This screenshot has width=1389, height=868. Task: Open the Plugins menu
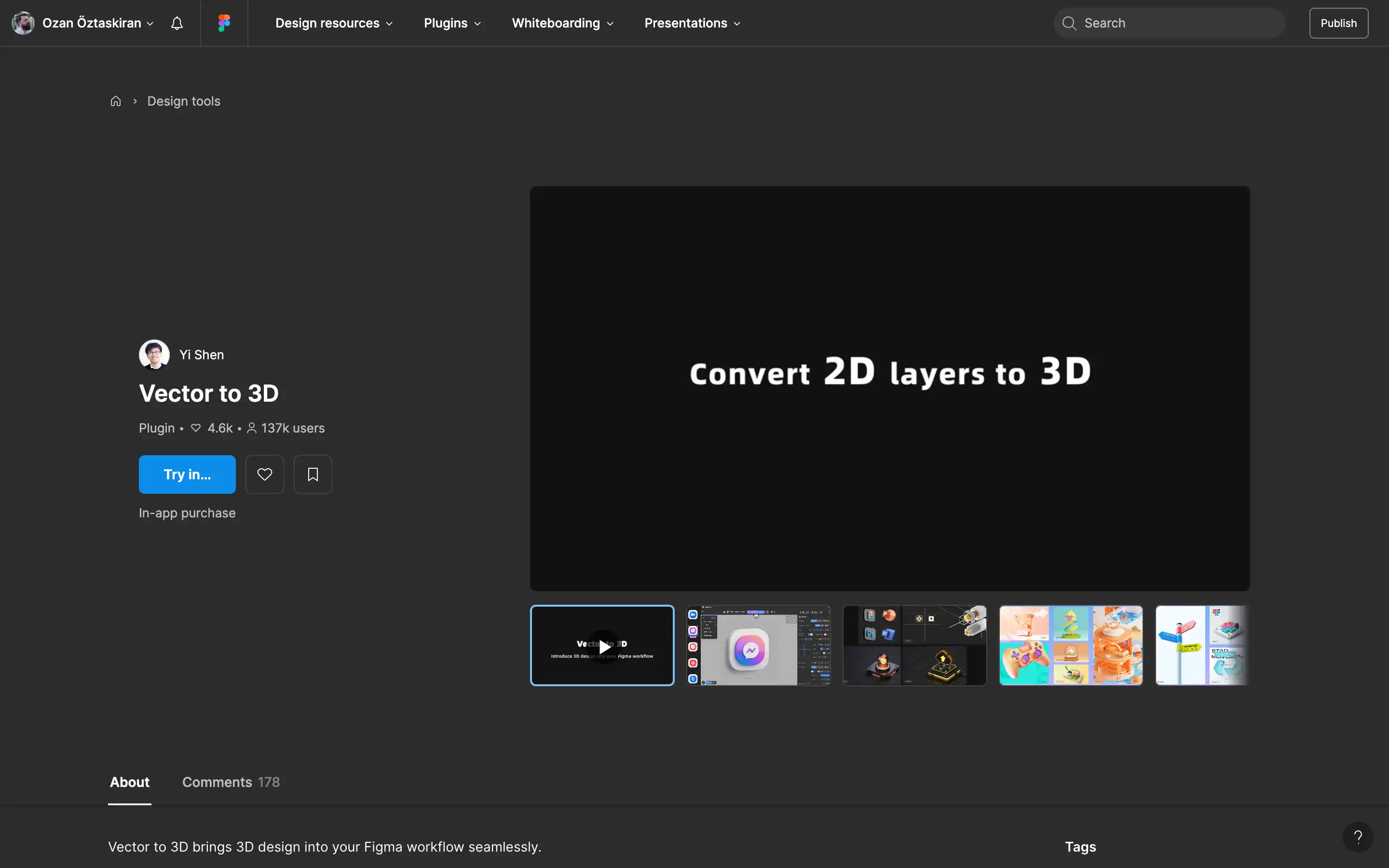click(x=452, y=23)
